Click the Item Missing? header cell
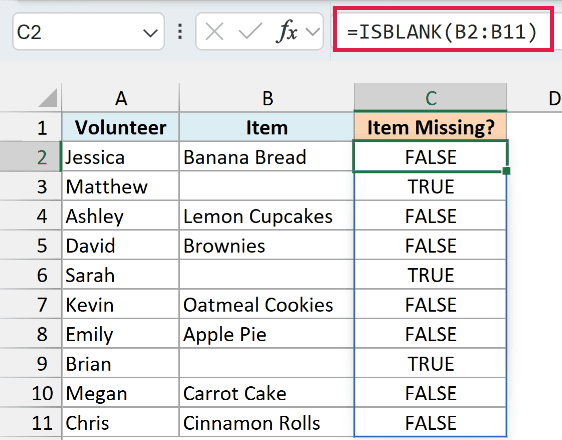The height and width of the screenshot is (440, 562). 430,128
